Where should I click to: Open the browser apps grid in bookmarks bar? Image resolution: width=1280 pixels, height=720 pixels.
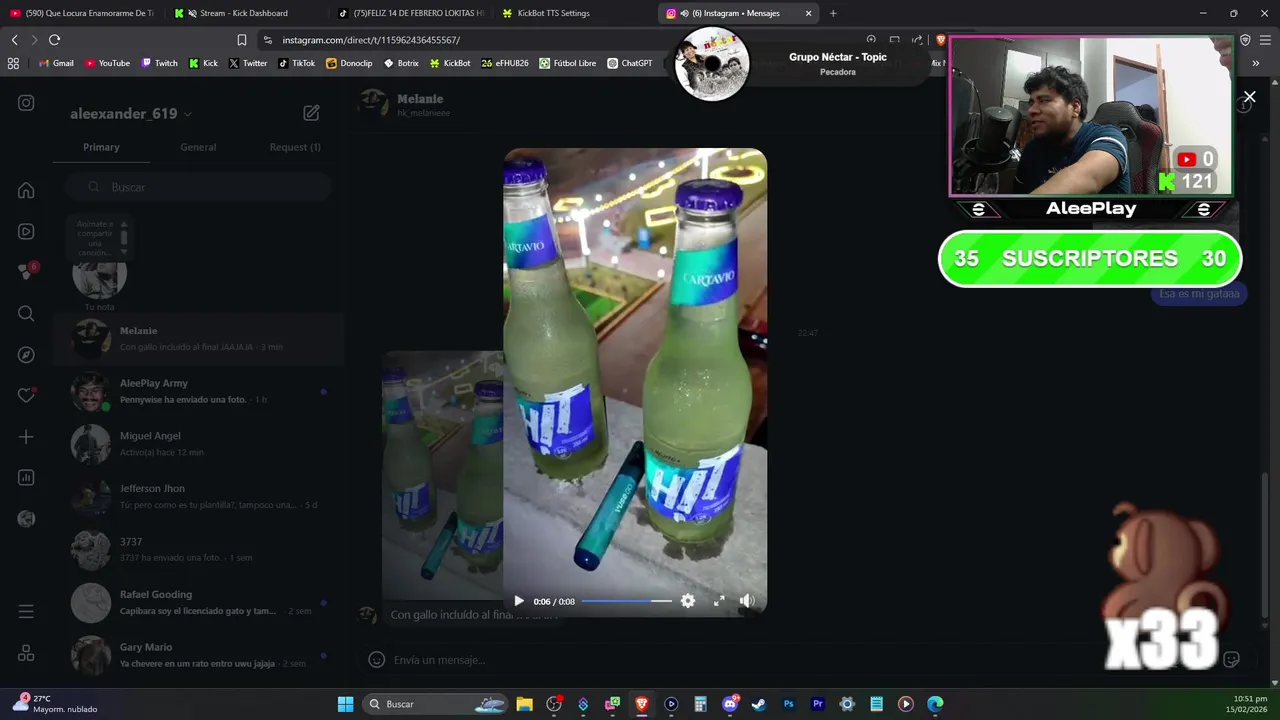(13, 63)
